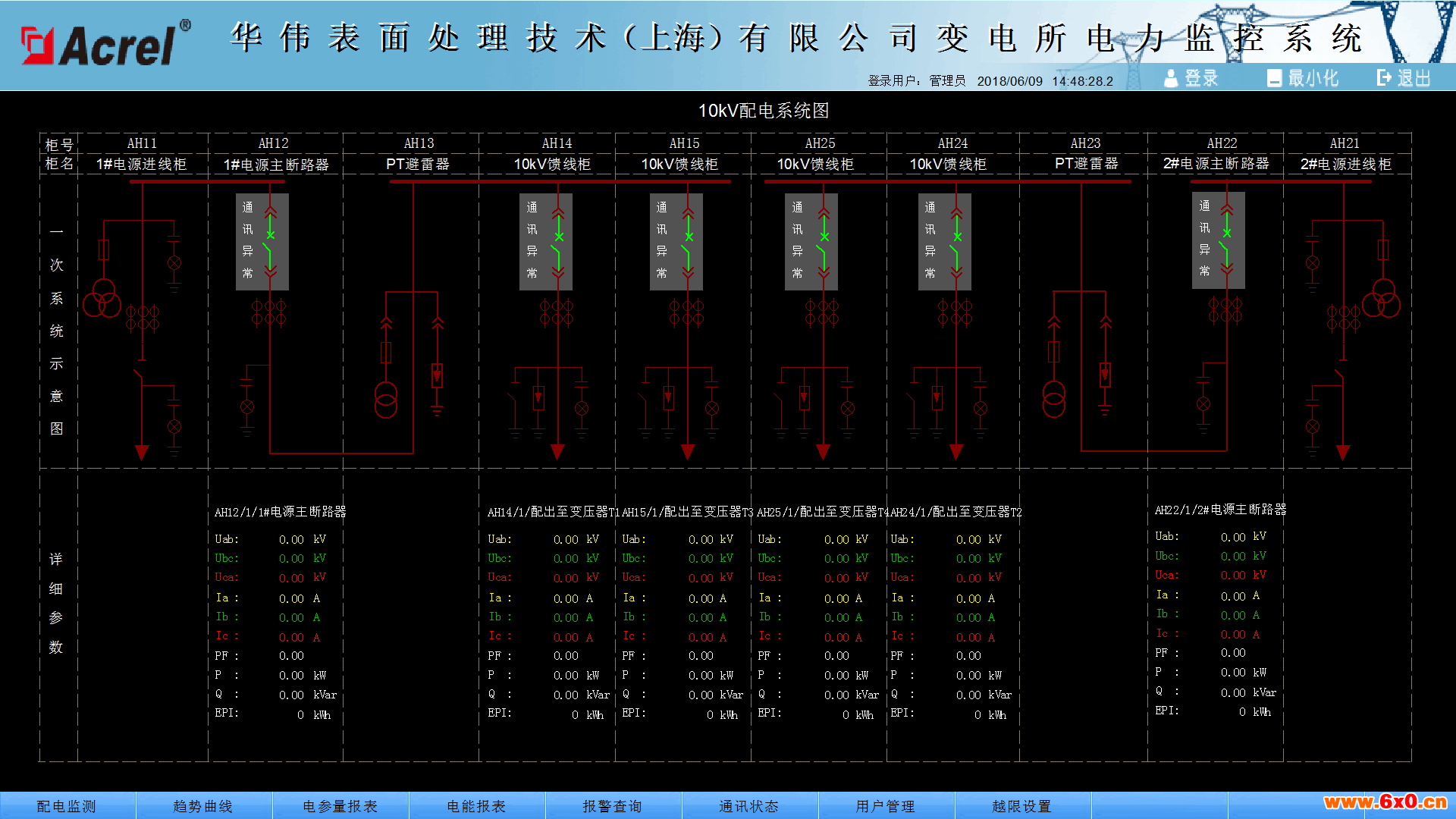Click the 登录 login button
This screenshot has height=819, width=1456.
pos(1191,78)
